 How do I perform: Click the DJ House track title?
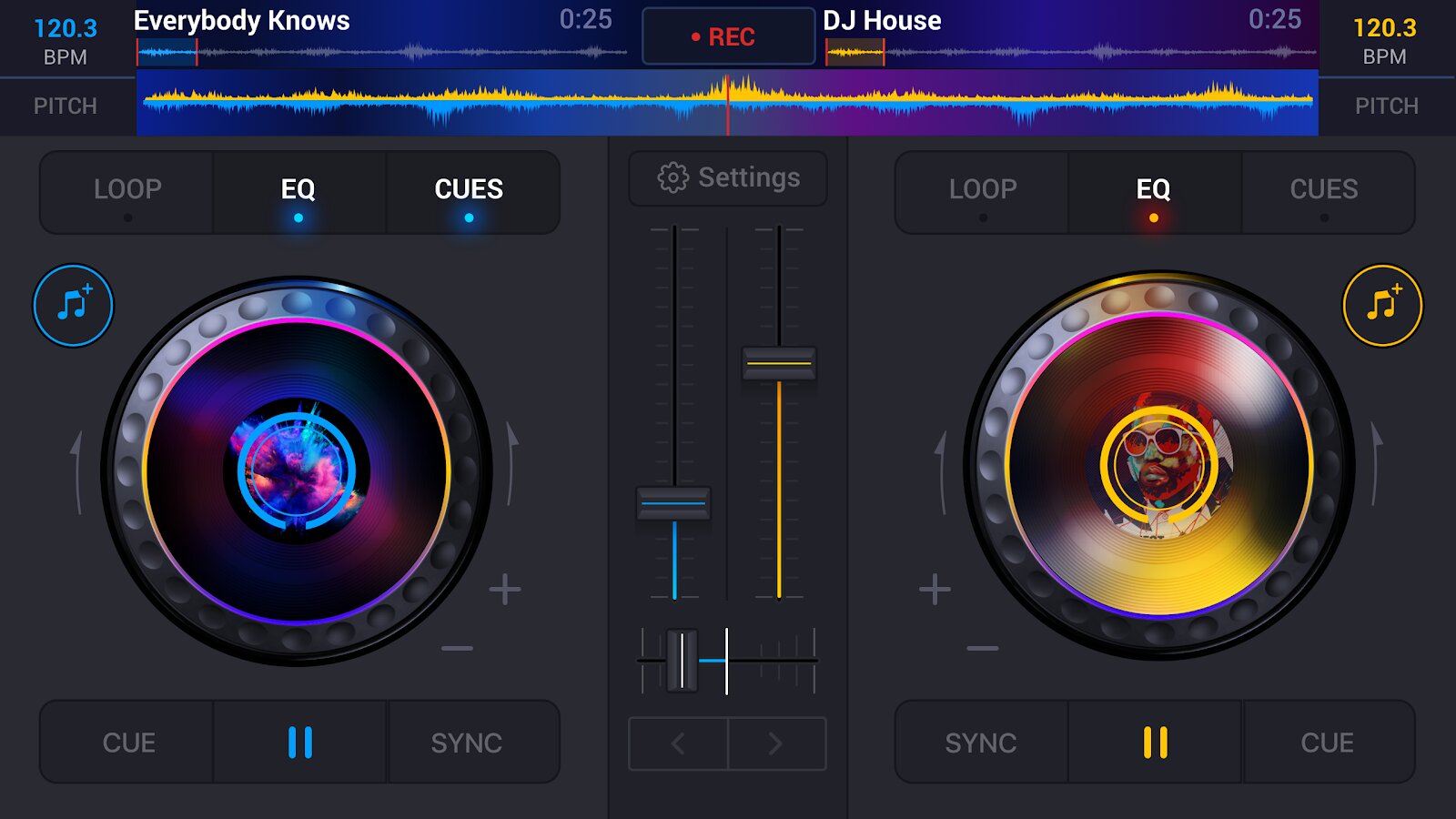click(882, 20)
